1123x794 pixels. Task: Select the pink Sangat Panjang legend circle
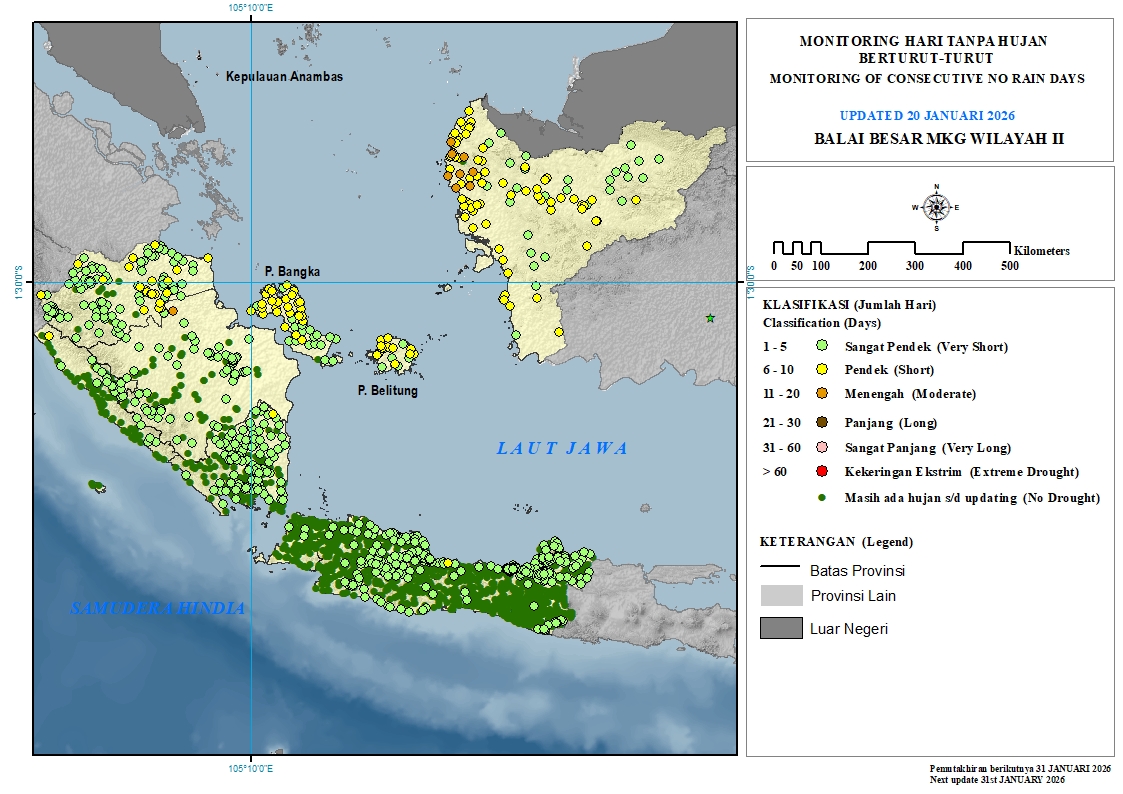coord(823,448)
